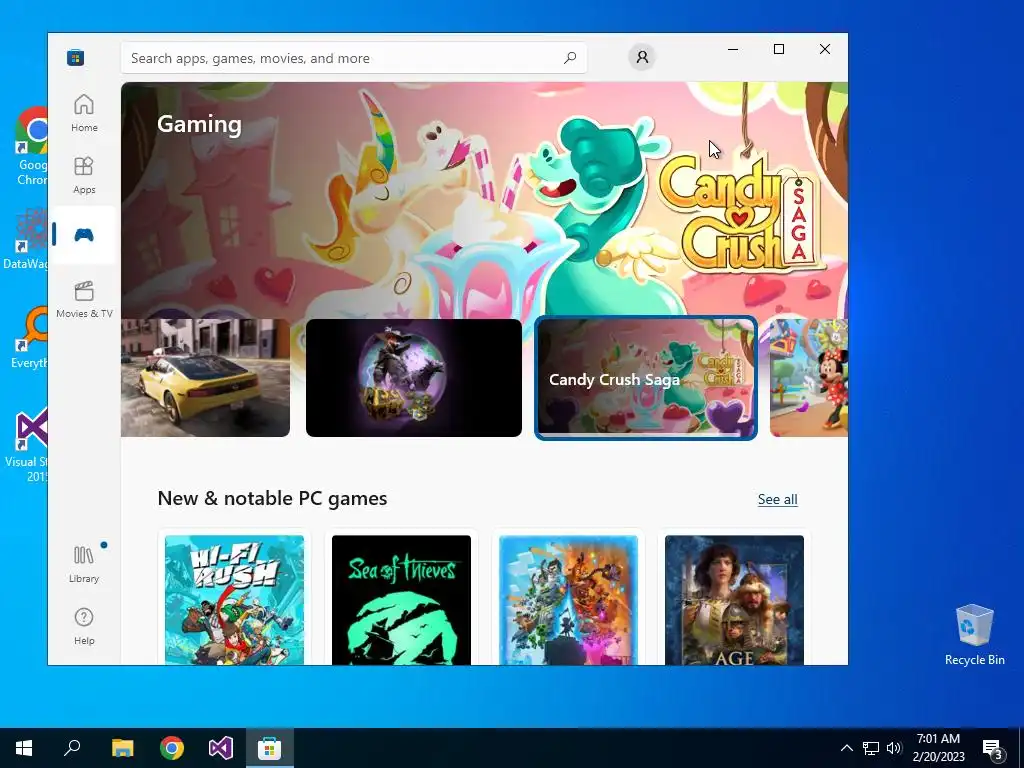Minimize the Microsoft Store window

(x=733, y=49)
